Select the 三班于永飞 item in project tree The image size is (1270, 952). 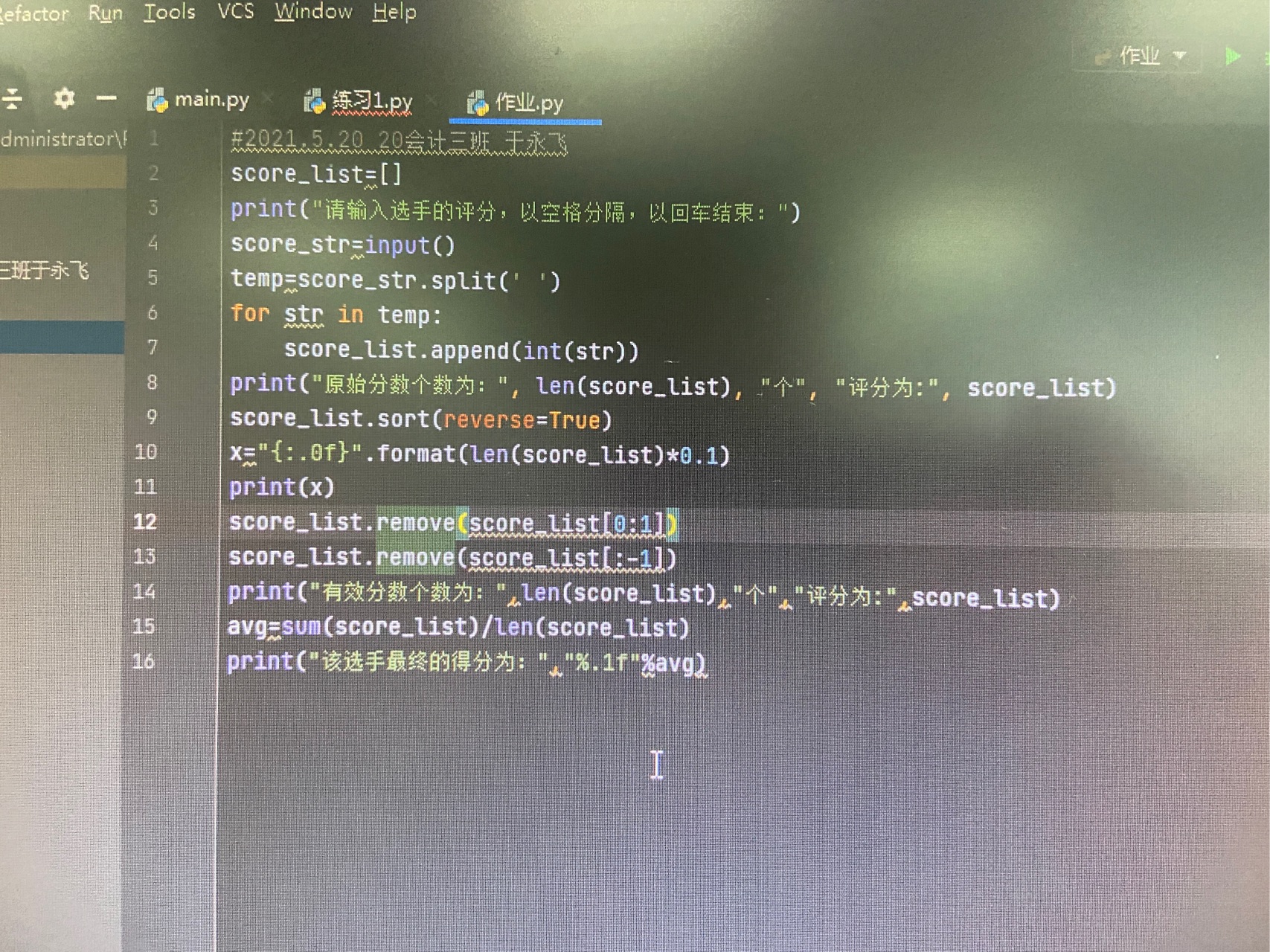pyautogui.click(x=45, y=270)
